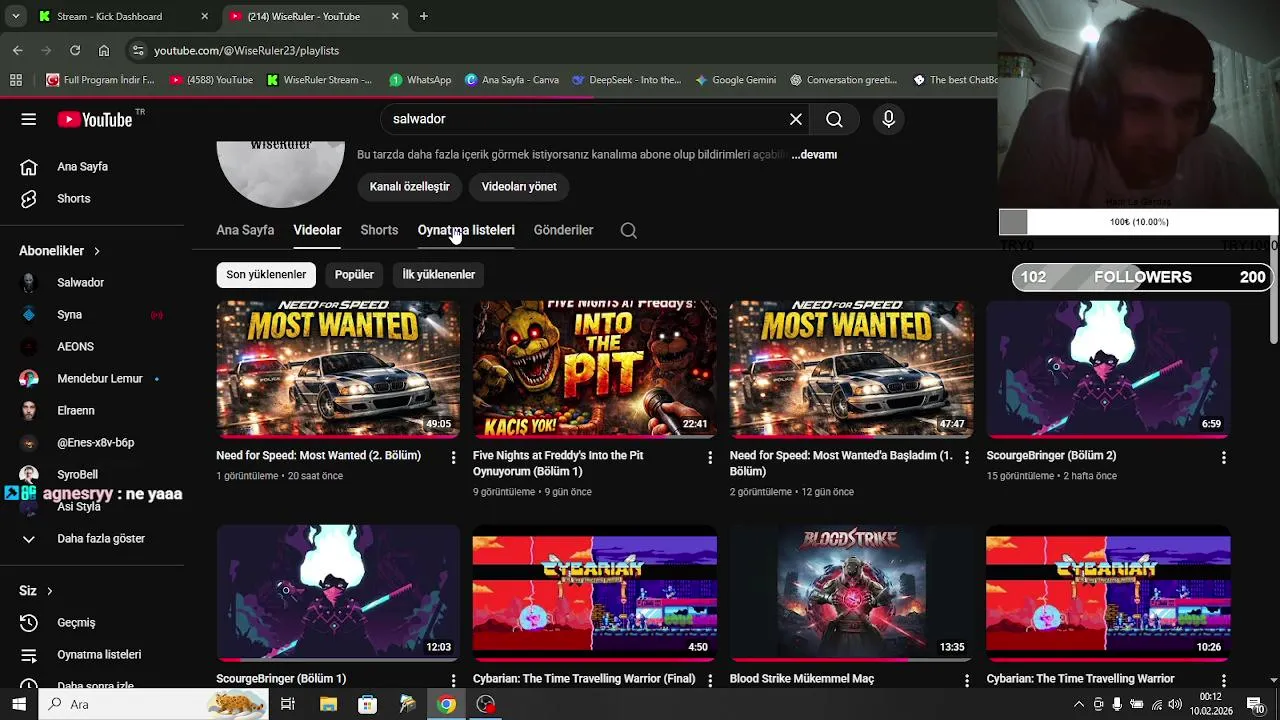Open the Windows Start menu
Viewport: 1280px width, 720px height.
pos(19,704)
